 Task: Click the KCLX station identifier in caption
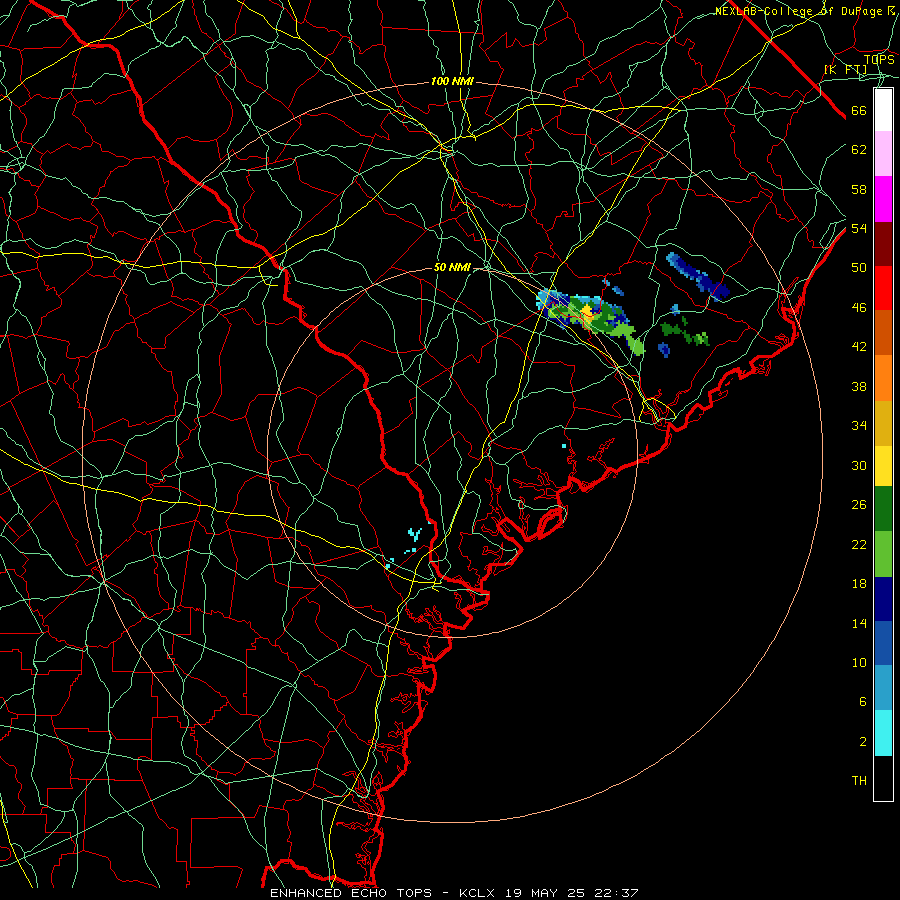point(479,893)
